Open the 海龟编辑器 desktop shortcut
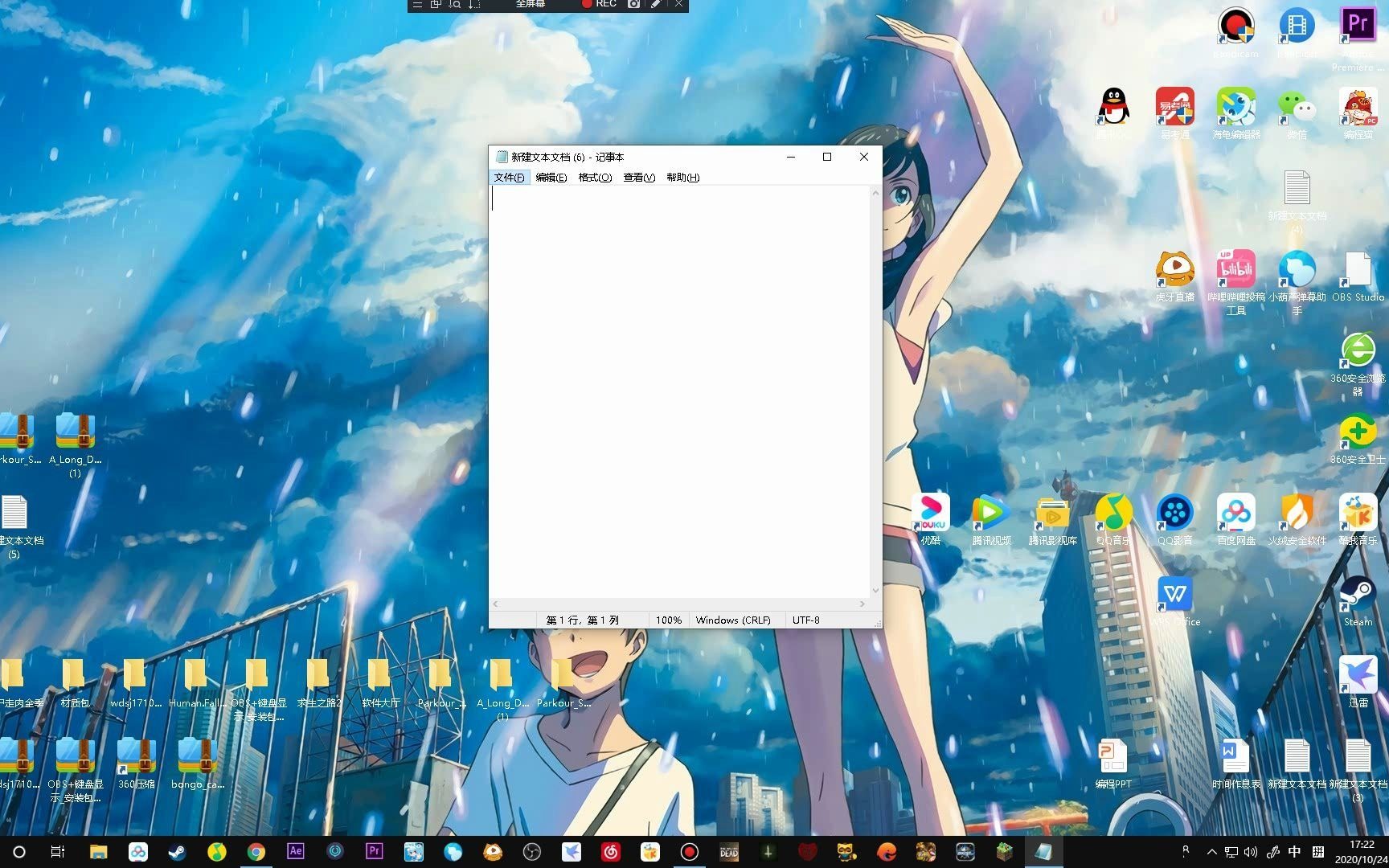1389x868 pixels. click(1235, 113)
